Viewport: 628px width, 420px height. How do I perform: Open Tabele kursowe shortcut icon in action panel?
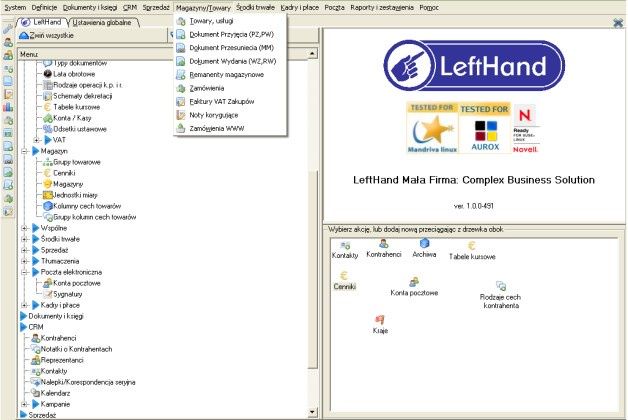[472, 251]
